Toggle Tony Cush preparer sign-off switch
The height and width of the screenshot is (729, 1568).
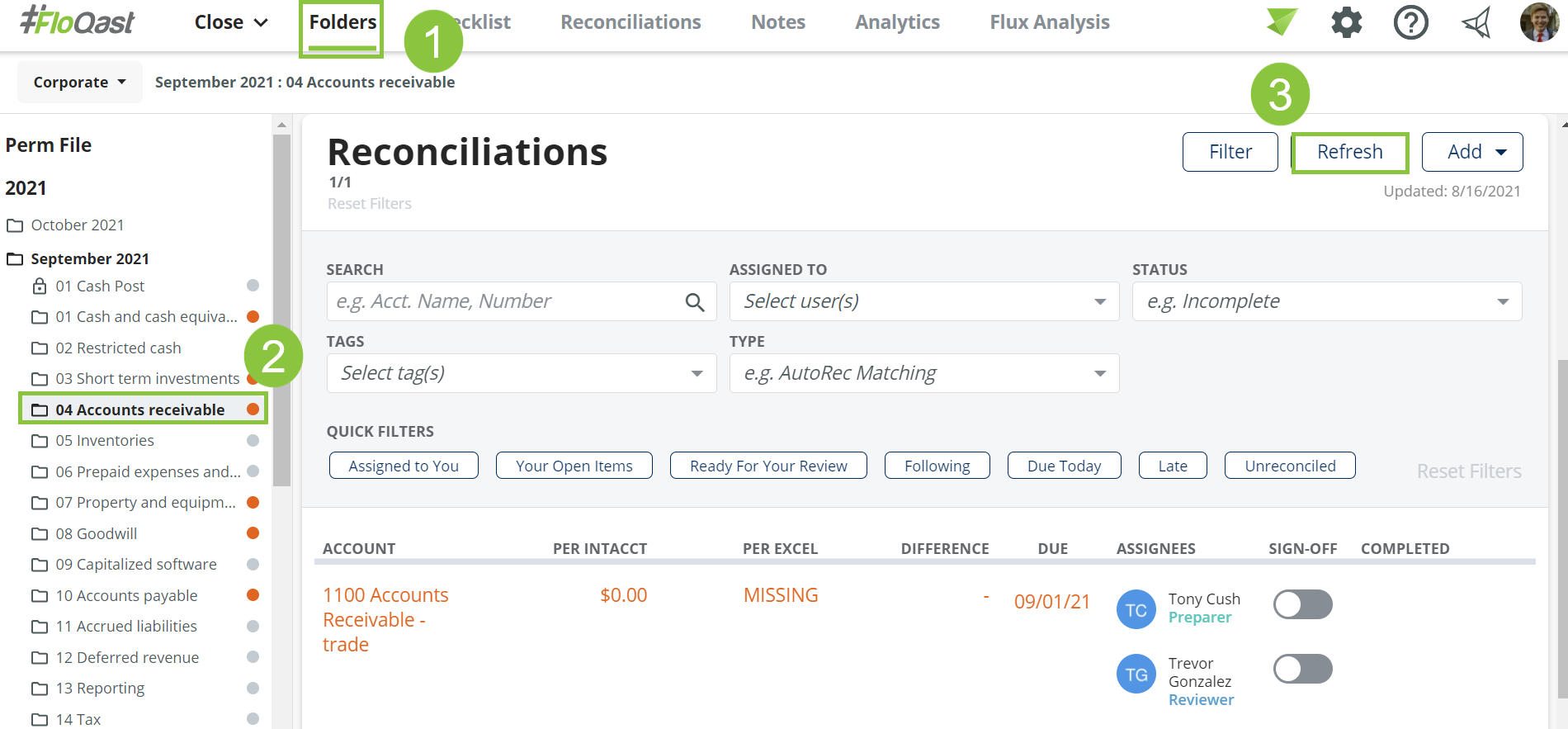click(x=1302, y=604)
